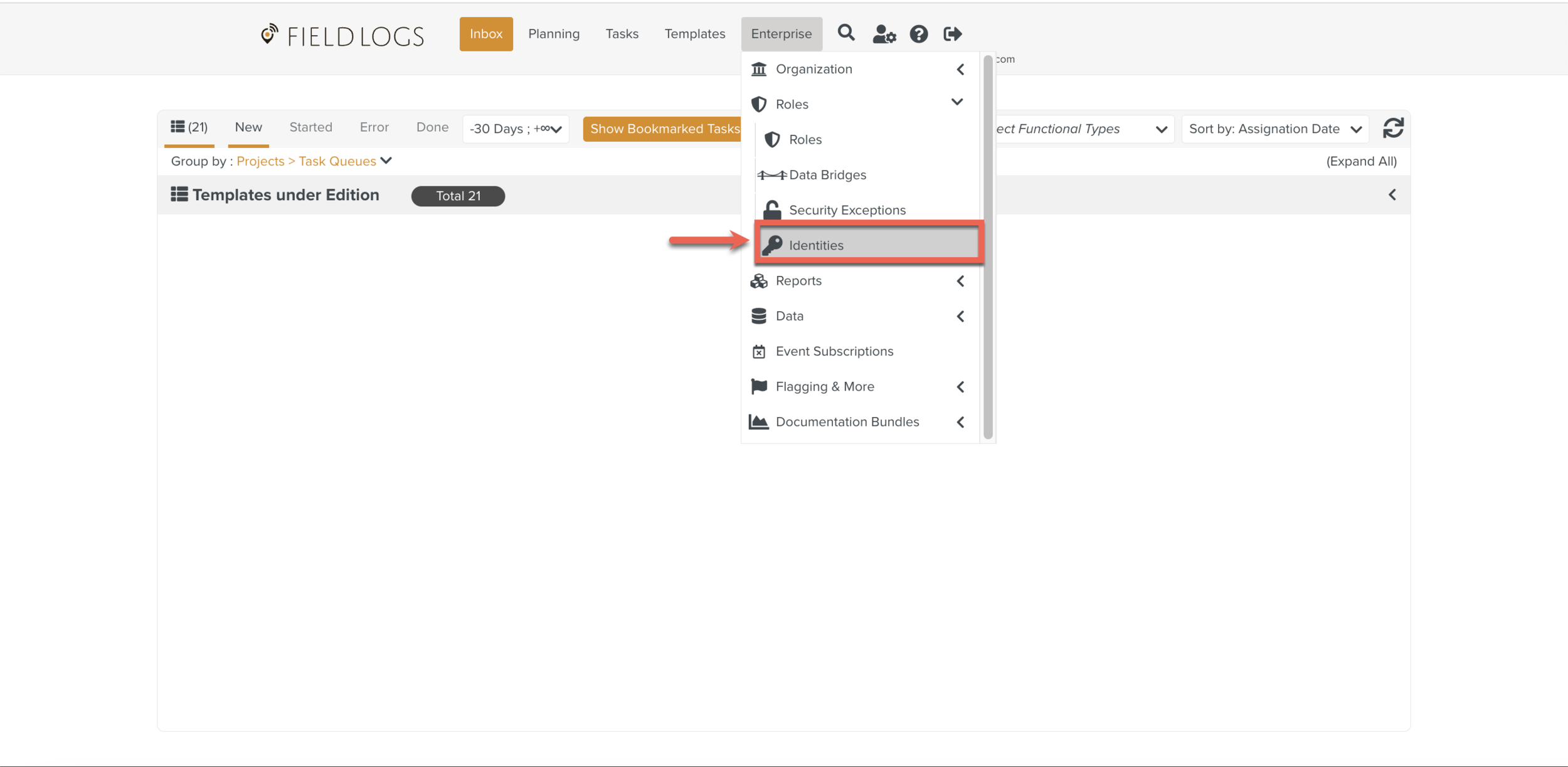
Task: Open user settings icon in header
Action: pos(884,34)
